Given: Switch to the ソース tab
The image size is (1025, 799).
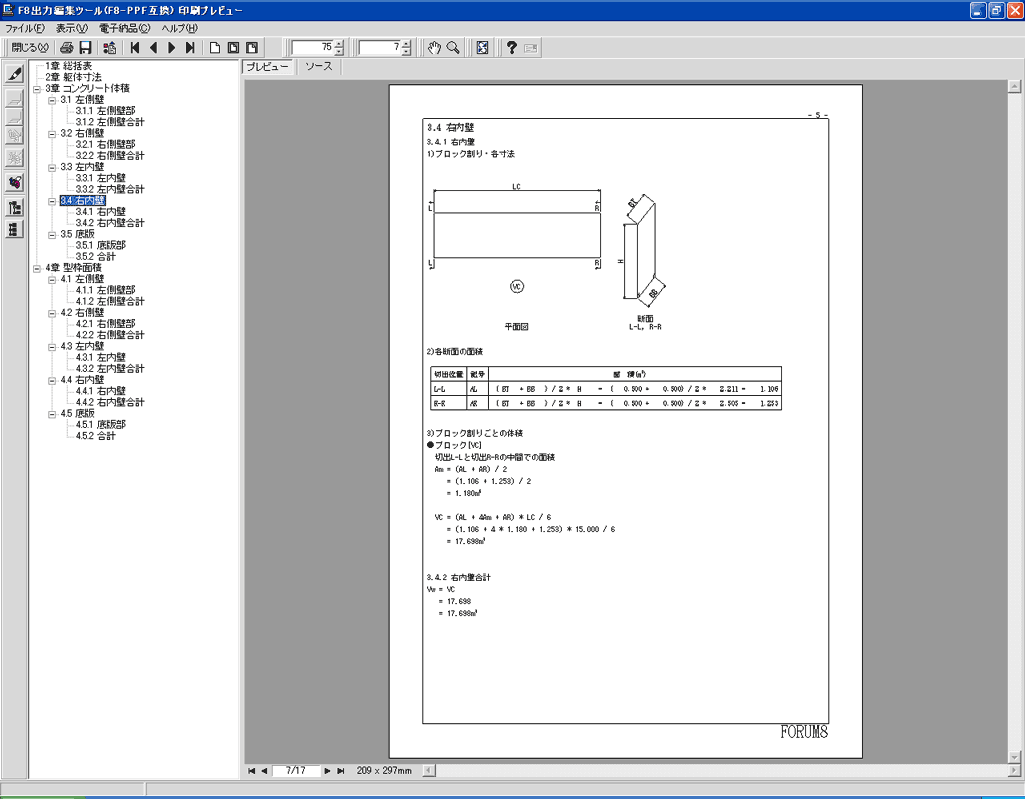Looking at the screenshot, I should click(x=318, y=67).
